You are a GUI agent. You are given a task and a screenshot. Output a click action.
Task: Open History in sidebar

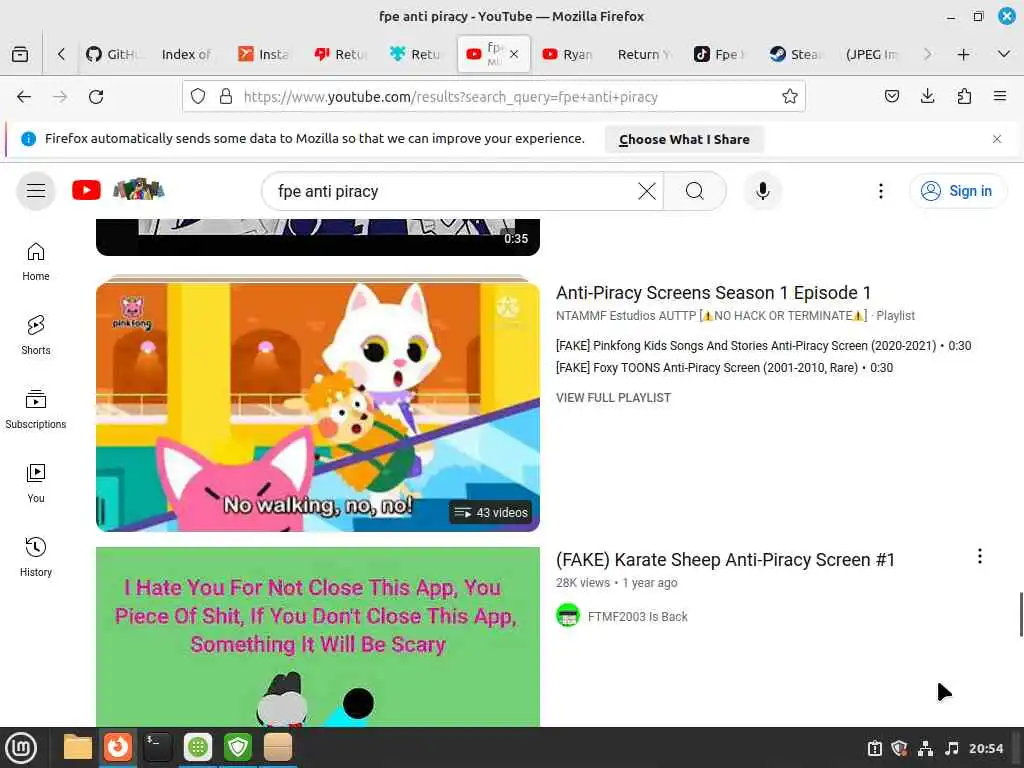point(36,557)
